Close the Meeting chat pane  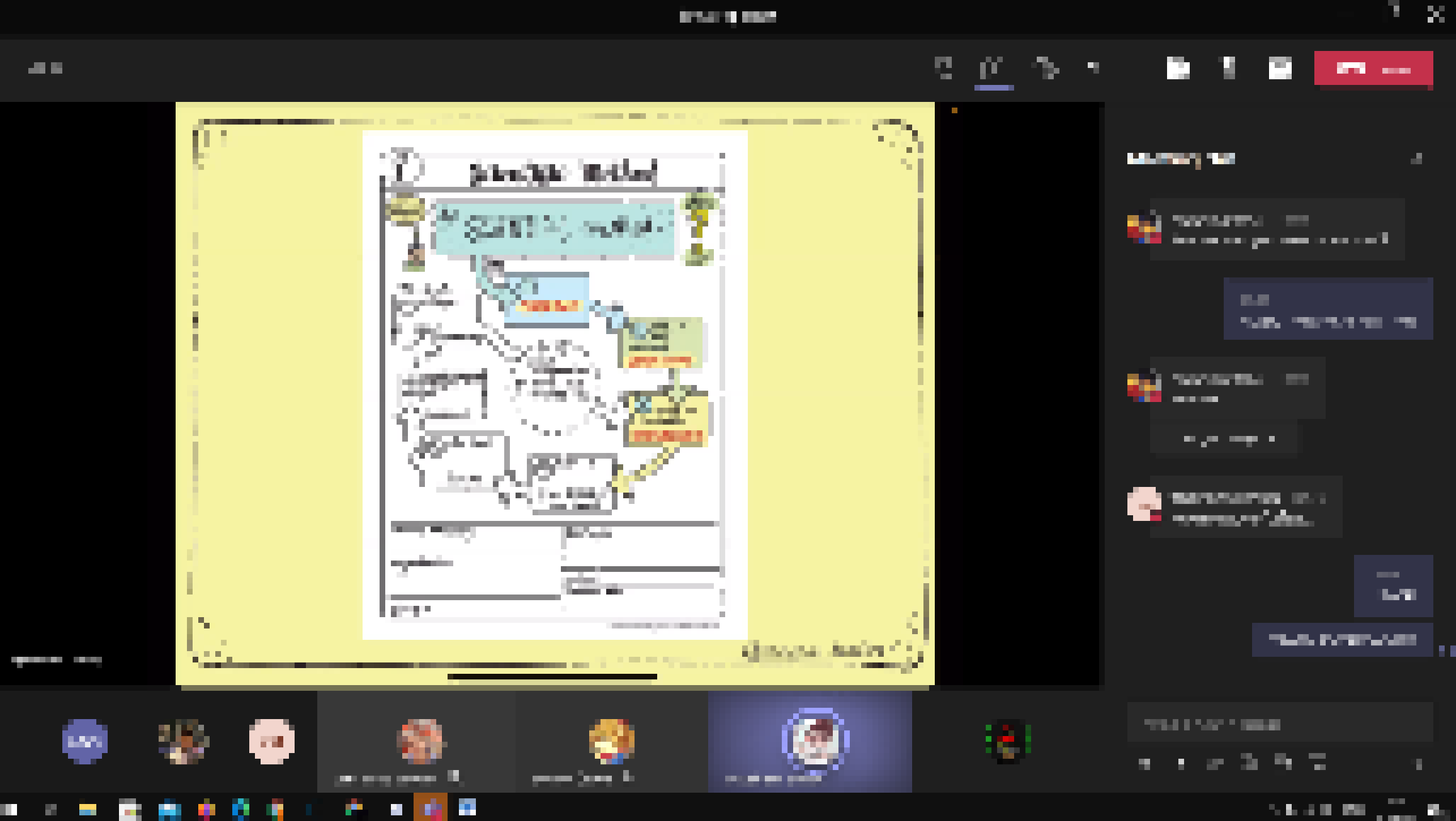pyautogui.click(x=1416, y=159)
